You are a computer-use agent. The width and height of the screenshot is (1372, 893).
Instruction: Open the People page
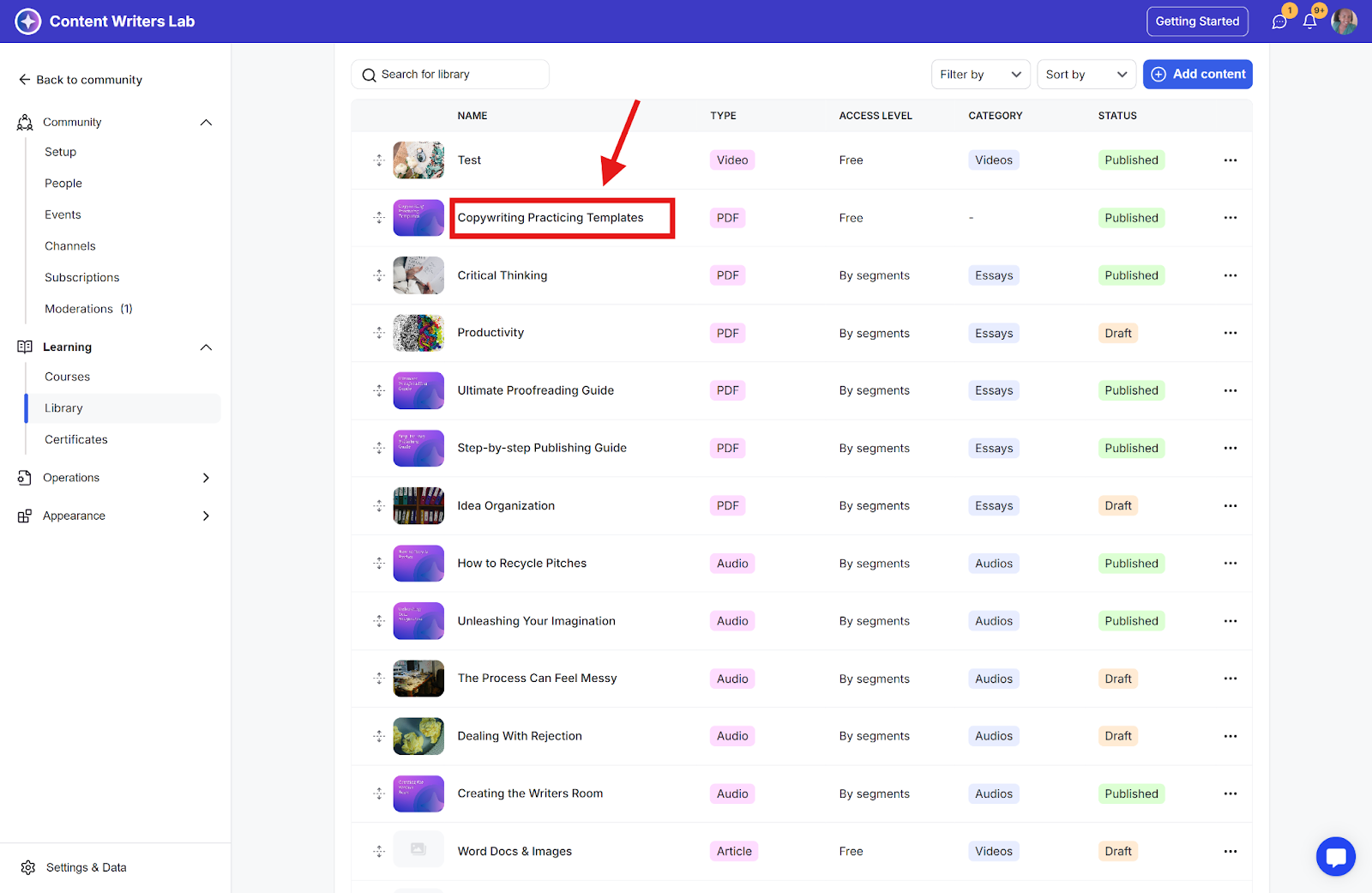coord(63,184)
